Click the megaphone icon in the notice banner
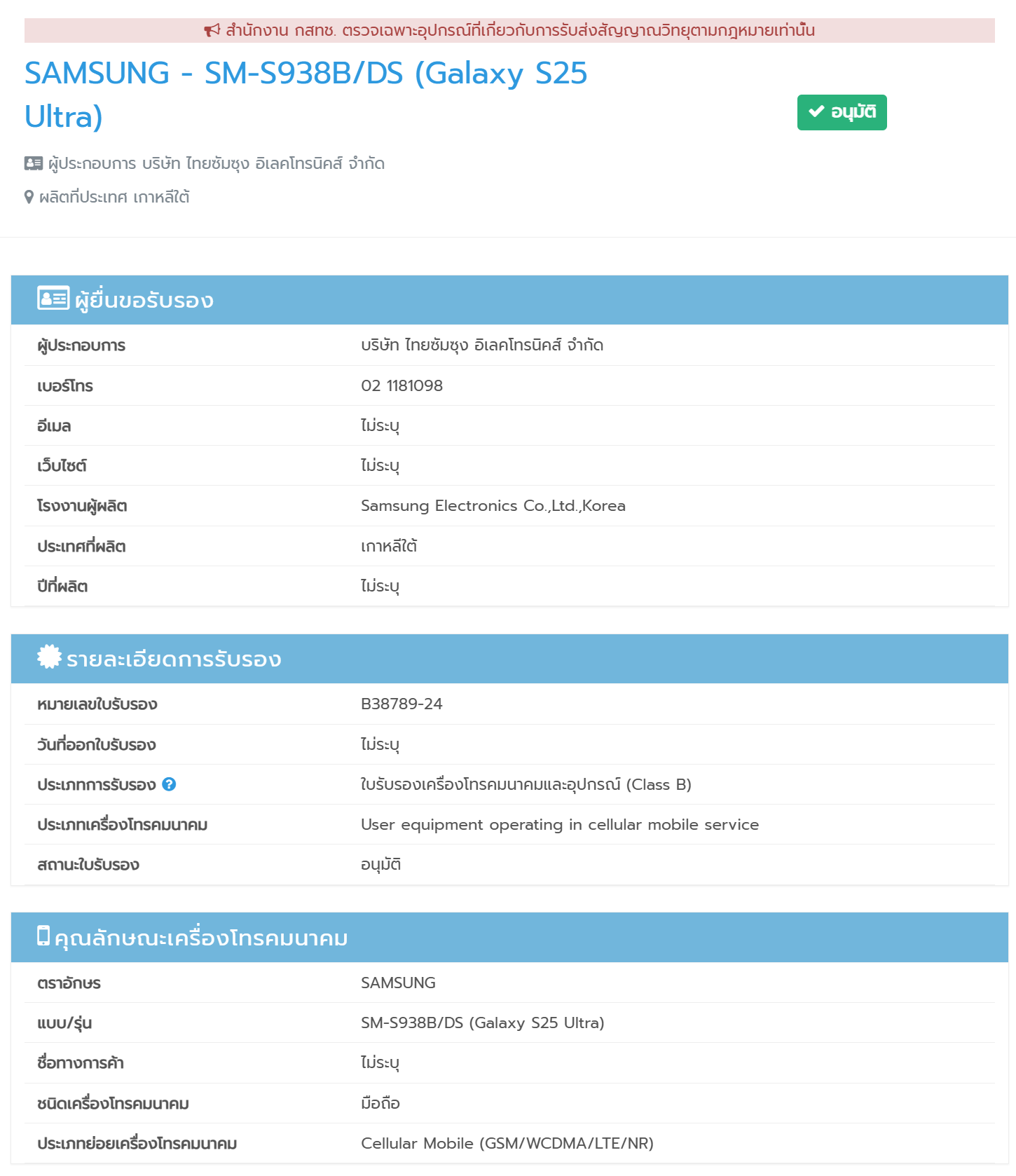 click(x=212, y=31)
